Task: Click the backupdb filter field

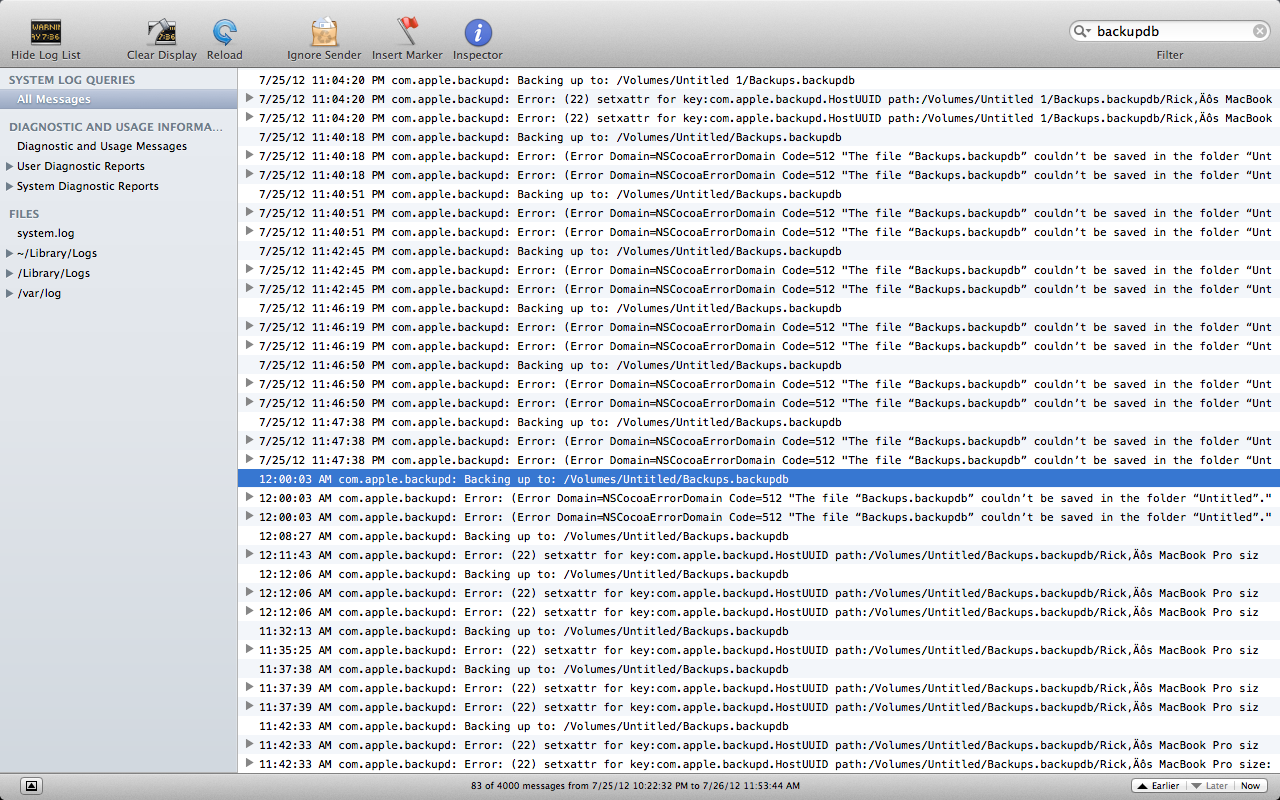Action: pyautogui.click(x=1170, y=31)
